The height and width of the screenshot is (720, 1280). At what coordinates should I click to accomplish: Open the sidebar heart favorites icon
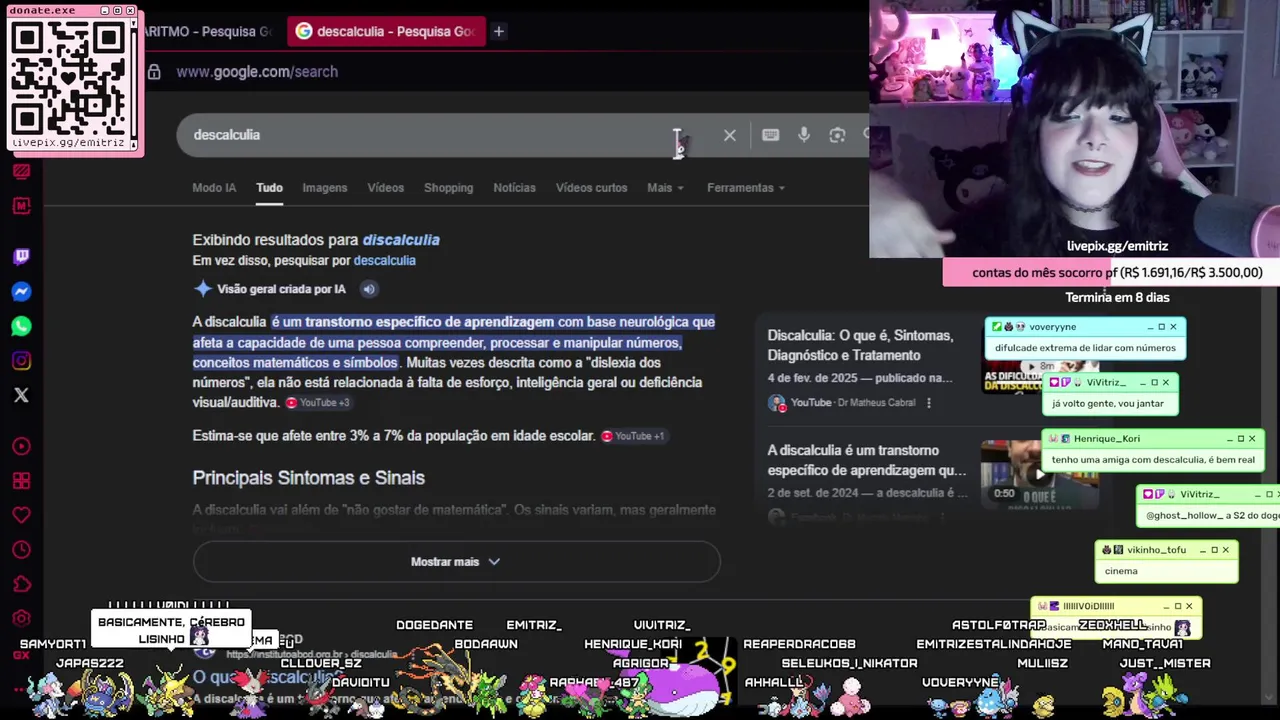tap(21, 515)
